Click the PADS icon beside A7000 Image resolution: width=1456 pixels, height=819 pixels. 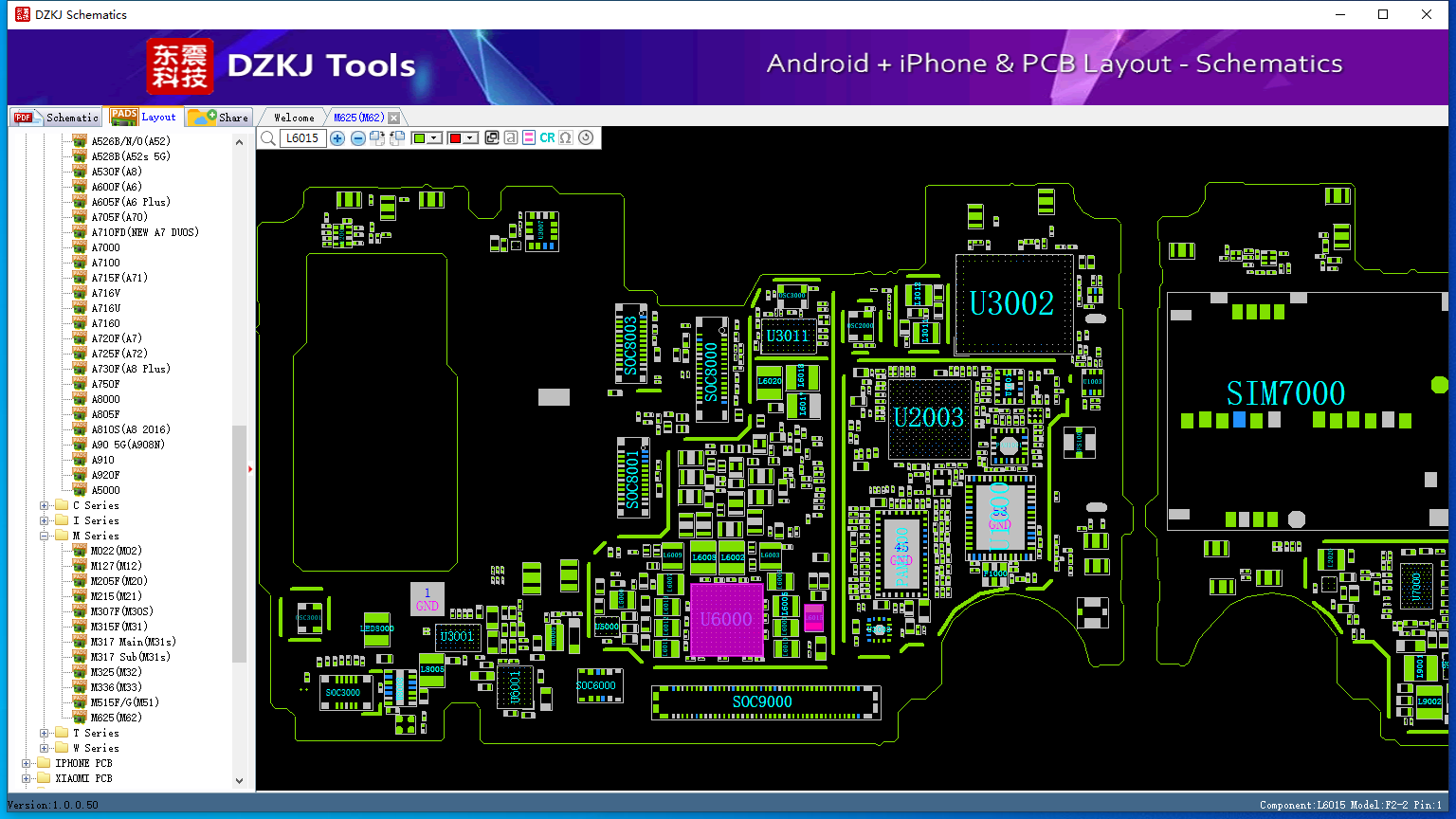[80, 247]
